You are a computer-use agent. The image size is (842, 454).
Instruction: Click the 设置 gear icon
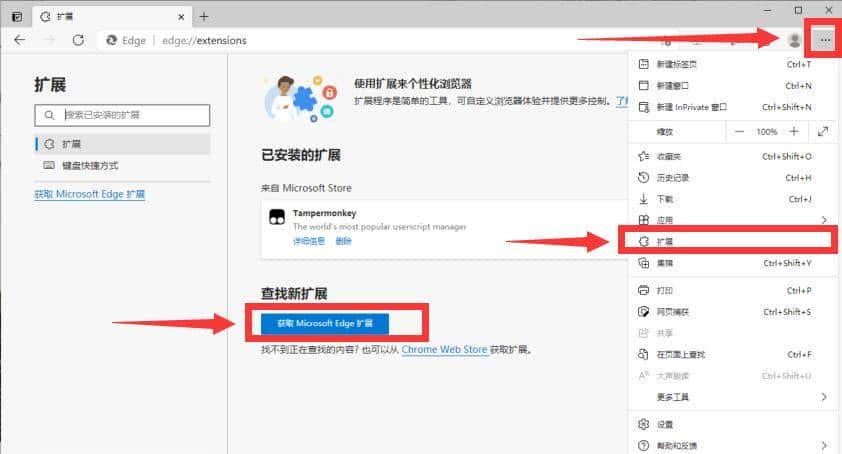click(x=643, y=424)
